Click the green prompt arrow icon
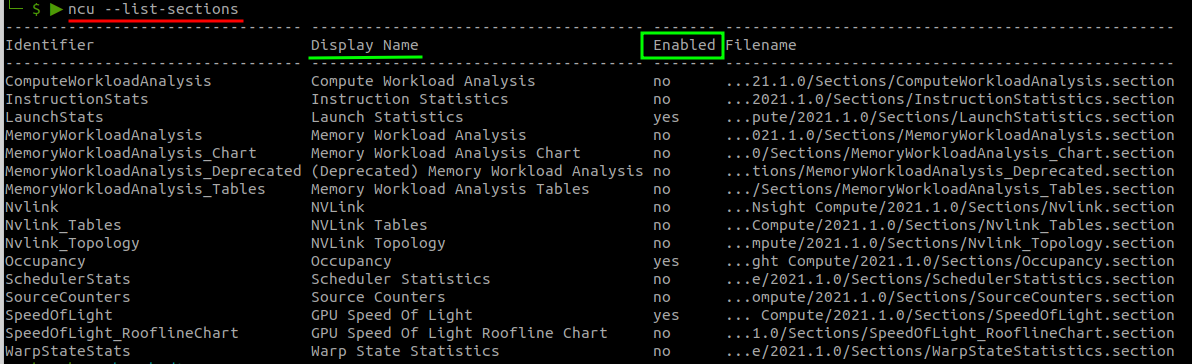 56,10
